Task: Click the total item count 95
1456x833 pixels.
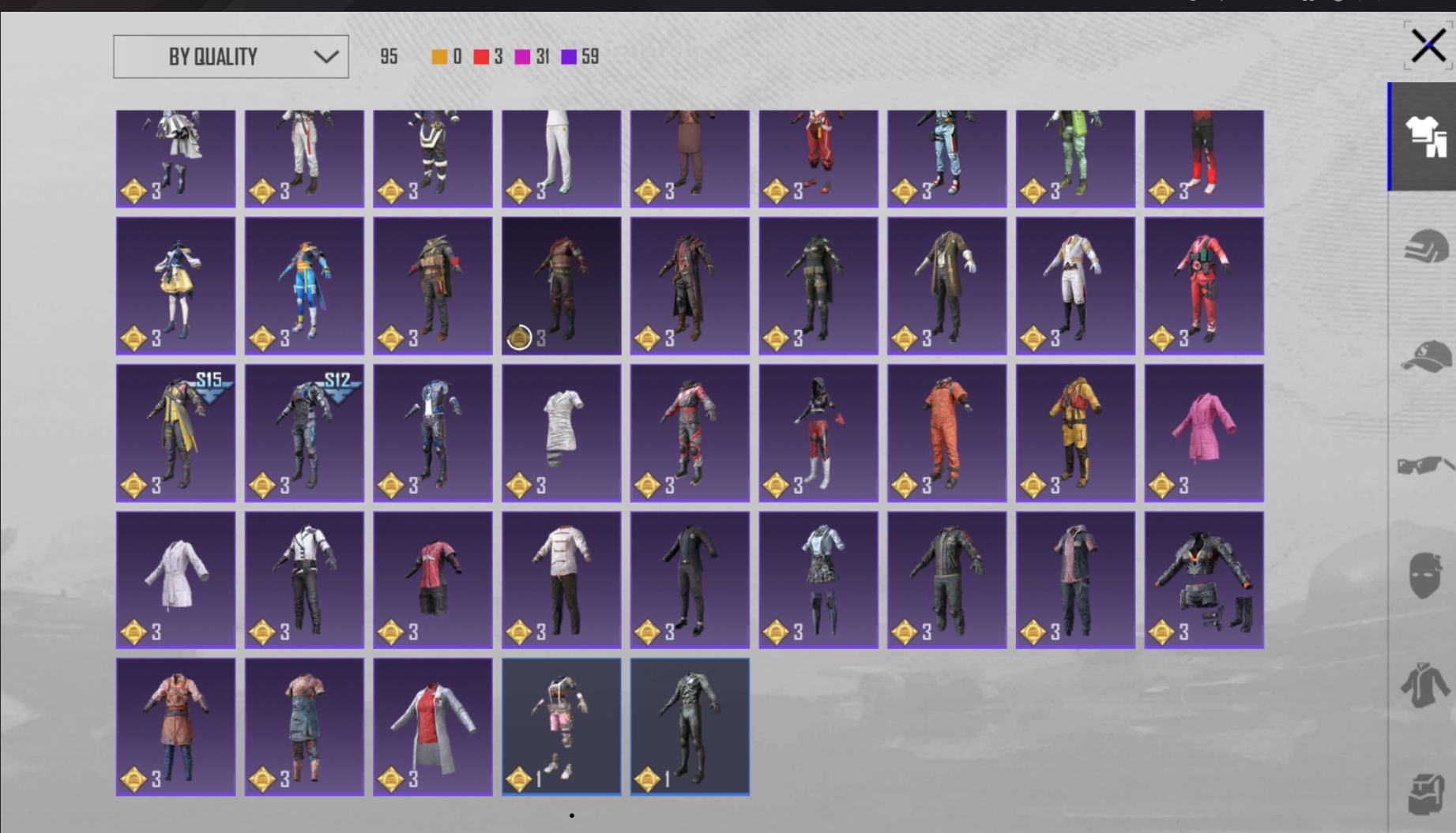Action: [389, 57]
